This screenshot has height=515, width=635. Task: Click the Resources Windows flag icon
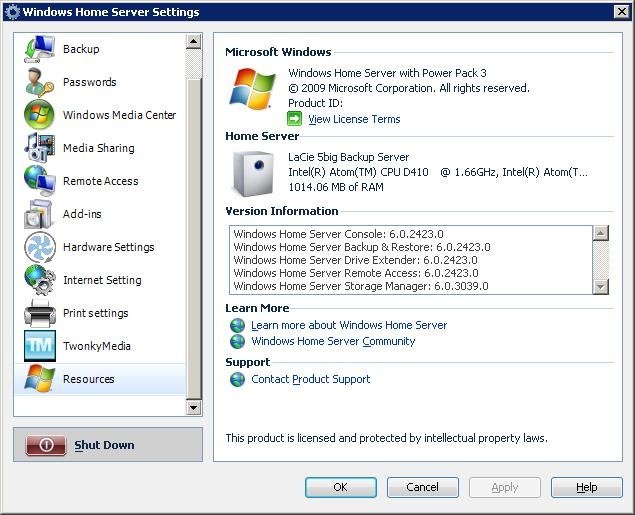pos(39,379)
